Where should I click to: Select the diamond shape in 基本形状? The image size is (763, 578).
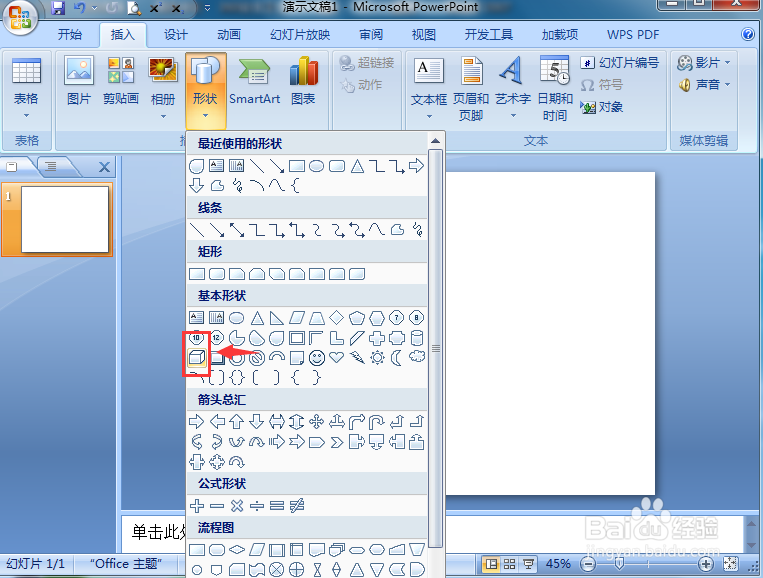tap(337, 318)
